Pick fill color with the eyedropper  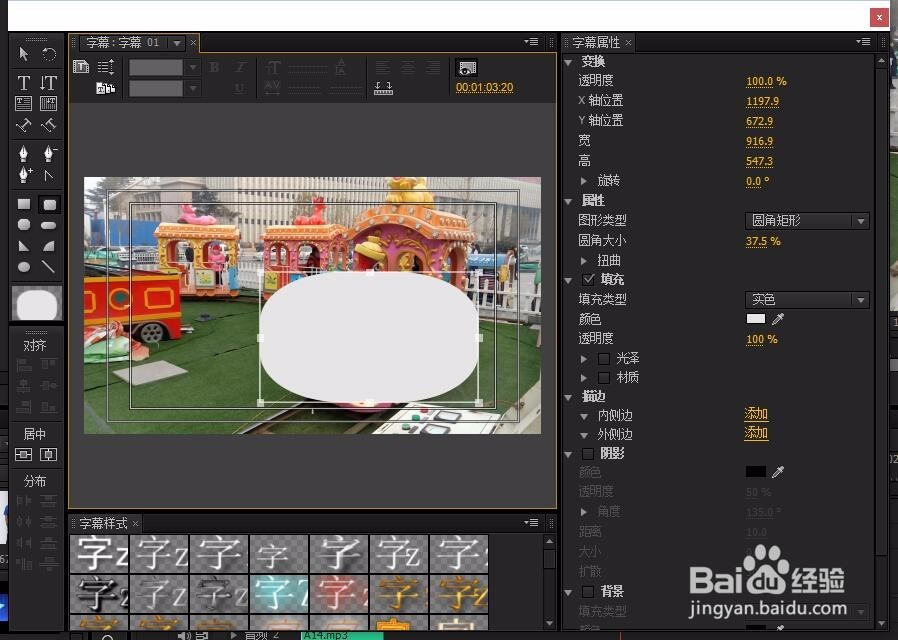778,319
